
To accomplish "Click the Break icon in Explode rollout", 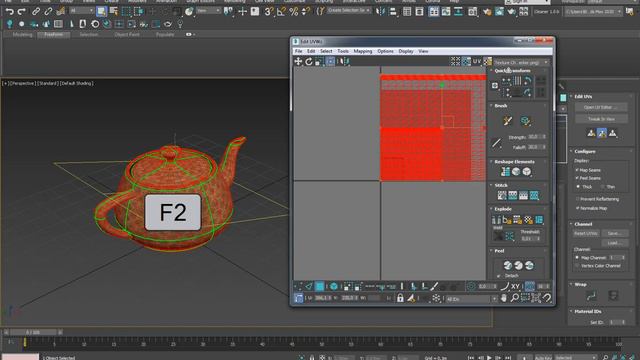I will pyautogui.click(x=496, y=220).
